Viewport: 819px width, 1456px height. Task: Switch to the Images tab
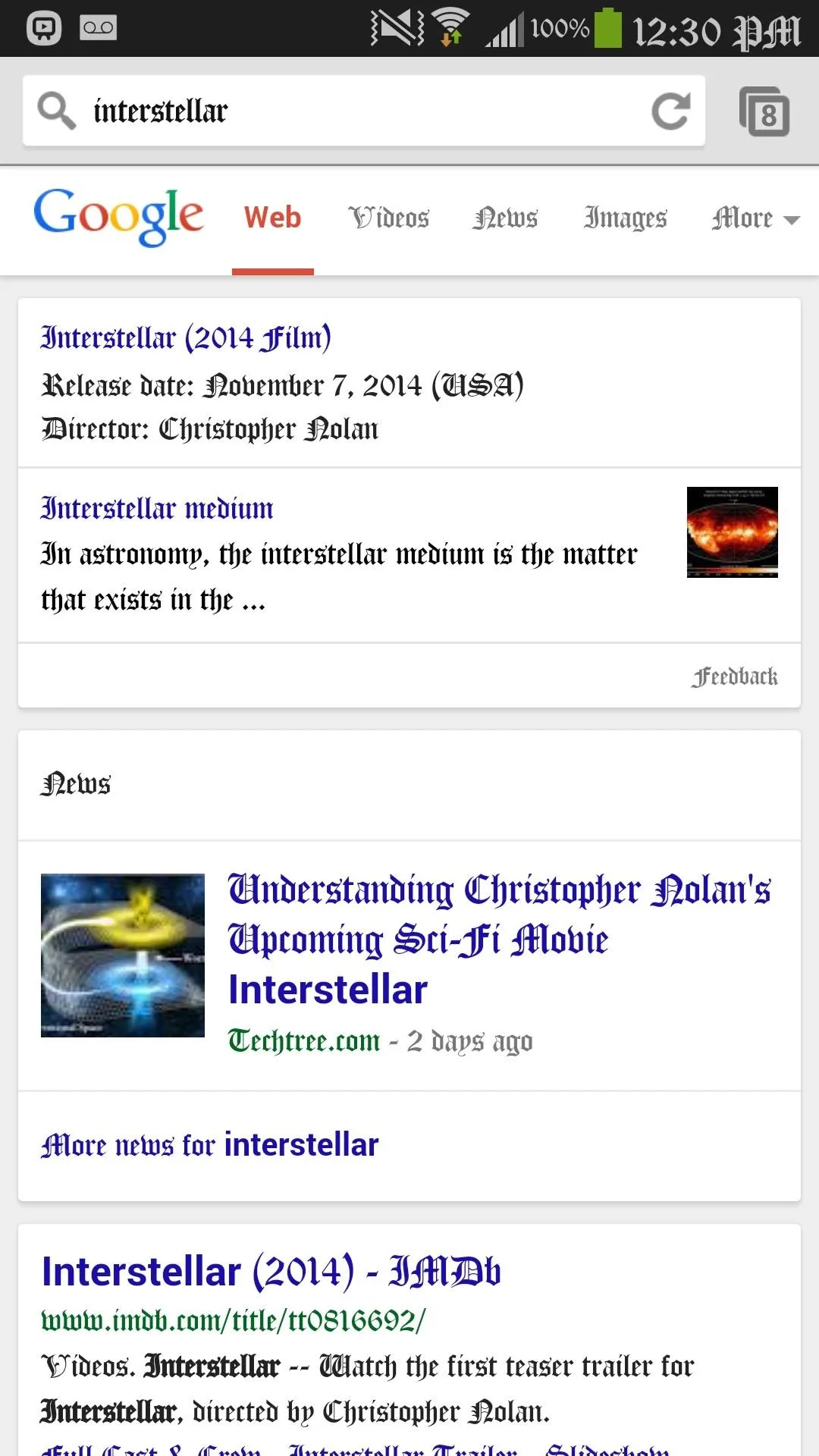click(625, 218)
